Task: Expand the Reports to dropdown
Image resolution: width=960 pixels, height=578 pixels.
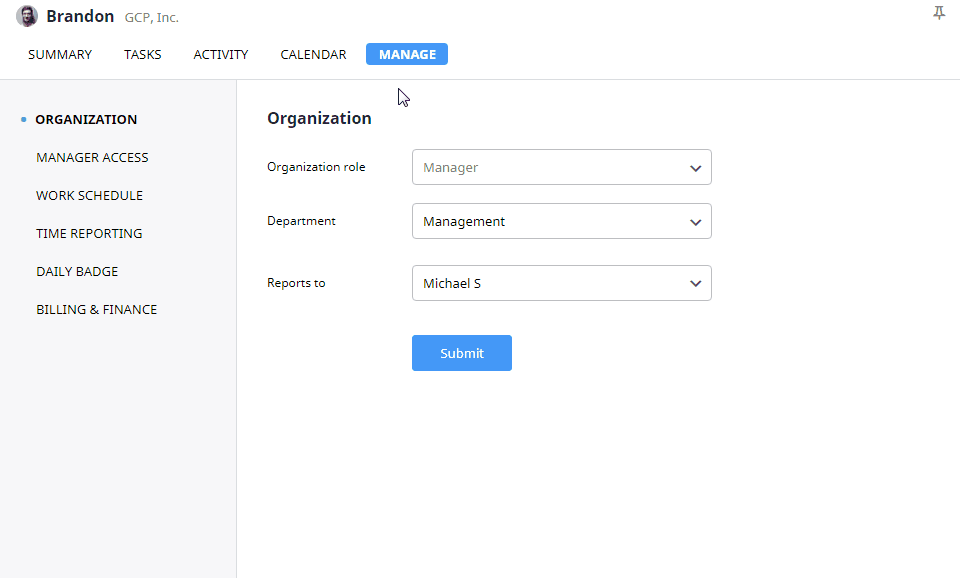Action: 561,284
